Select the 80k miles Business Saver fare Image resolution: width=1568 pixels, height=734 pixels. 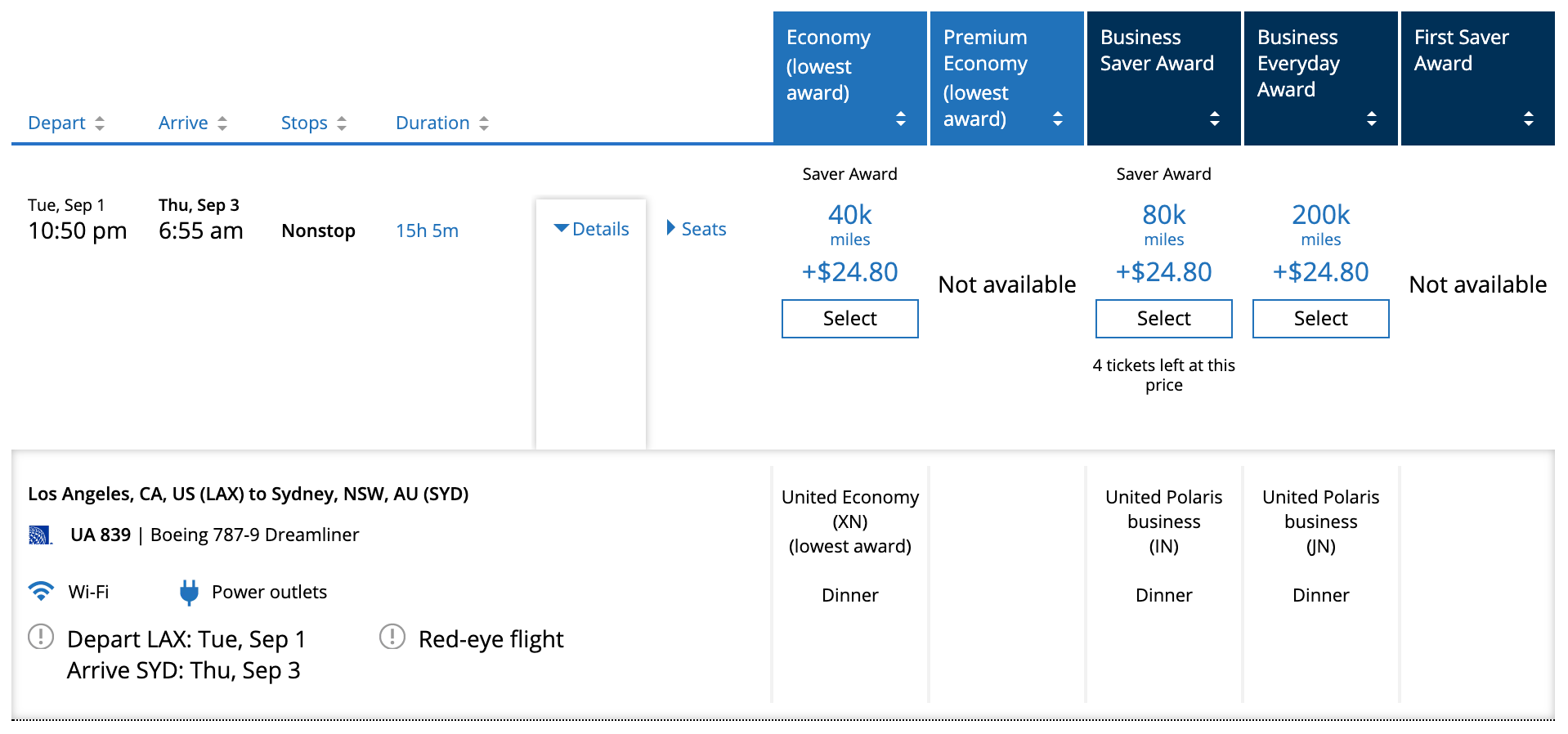[1163, 319]
